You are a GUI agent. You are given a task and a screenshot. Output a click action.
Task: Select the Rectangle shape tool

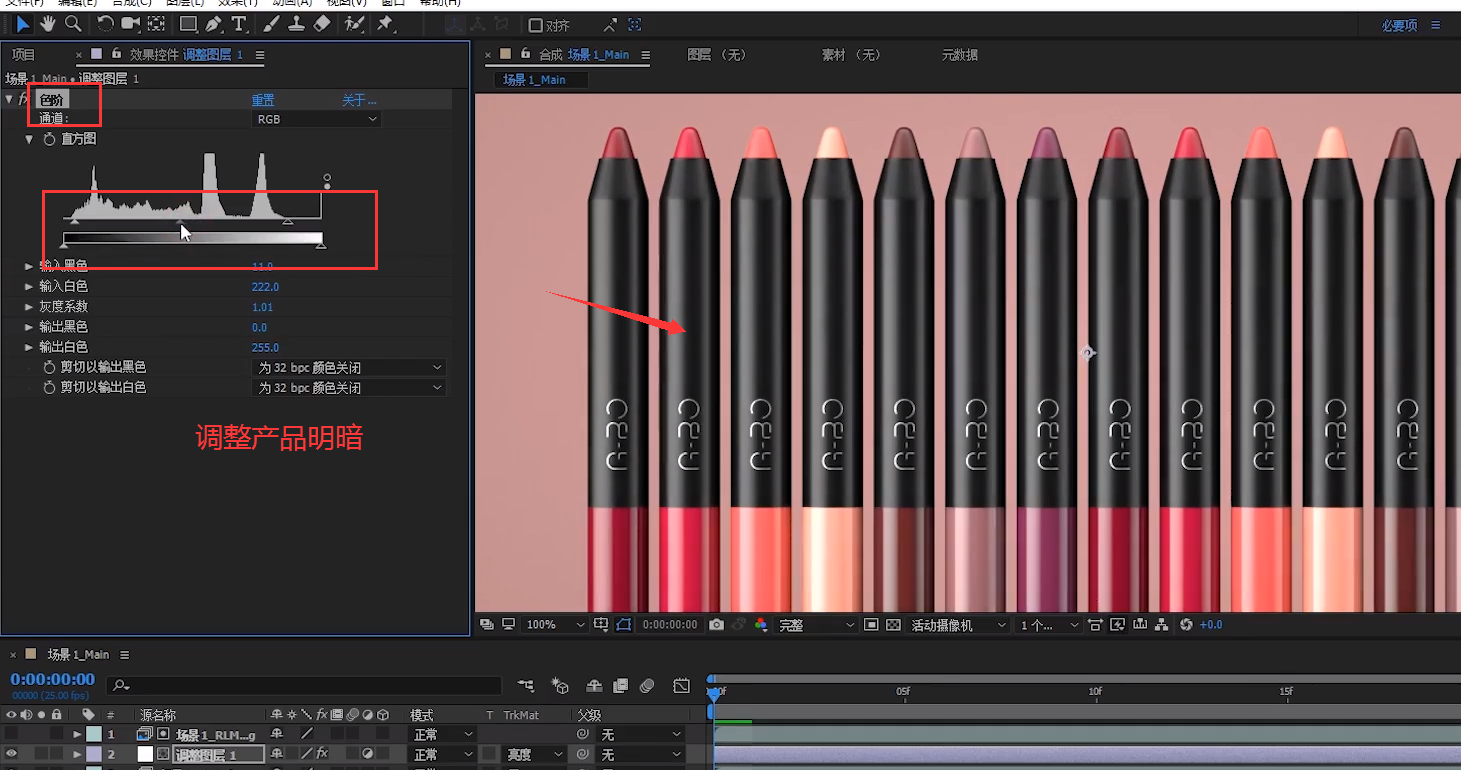coord(187,23)
